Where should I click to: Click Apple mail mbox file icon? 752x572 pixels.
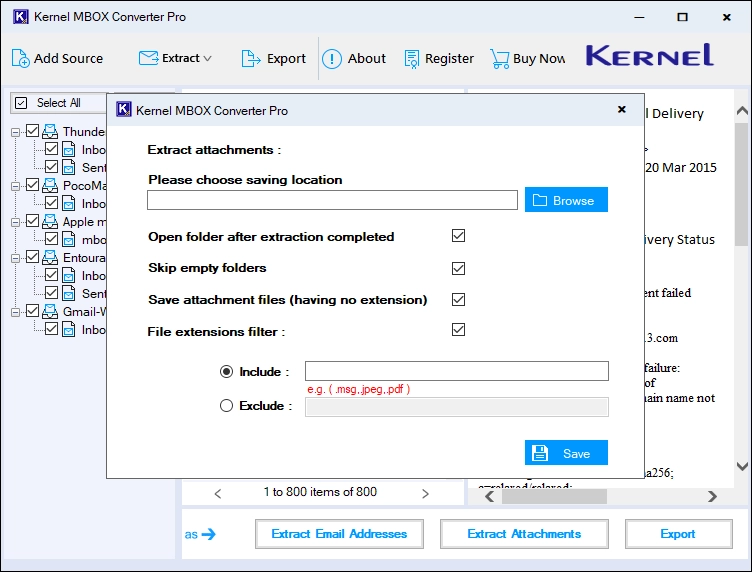pos(69,239)
